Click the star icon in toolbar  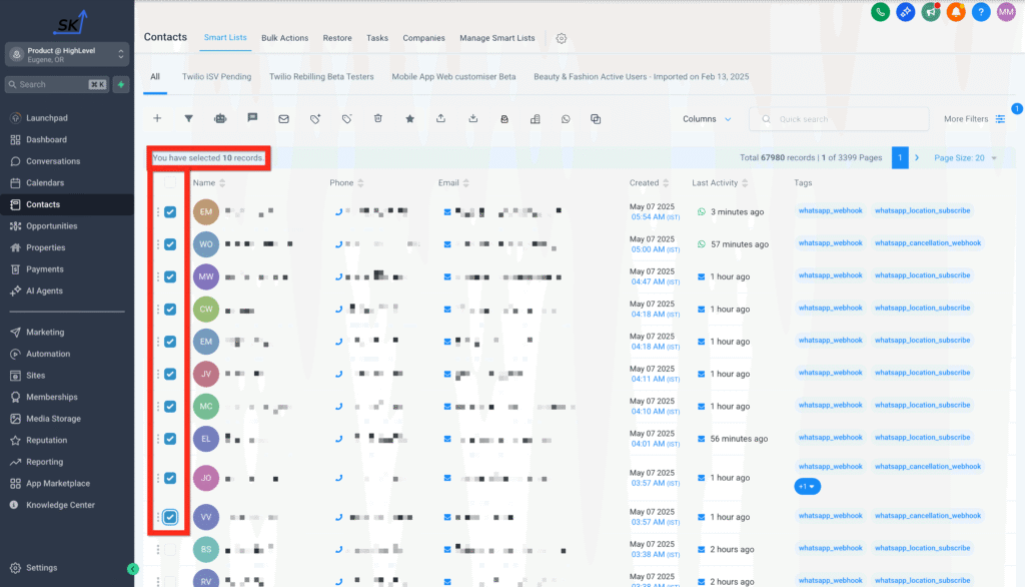click(409, 119)
